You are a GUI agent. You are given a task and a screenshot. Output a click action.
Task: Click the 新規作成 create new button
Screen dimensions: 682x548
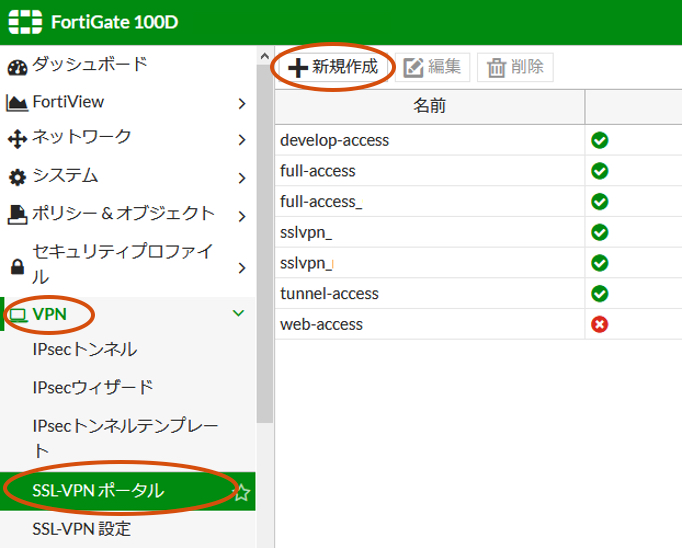(x=335, y=67)
